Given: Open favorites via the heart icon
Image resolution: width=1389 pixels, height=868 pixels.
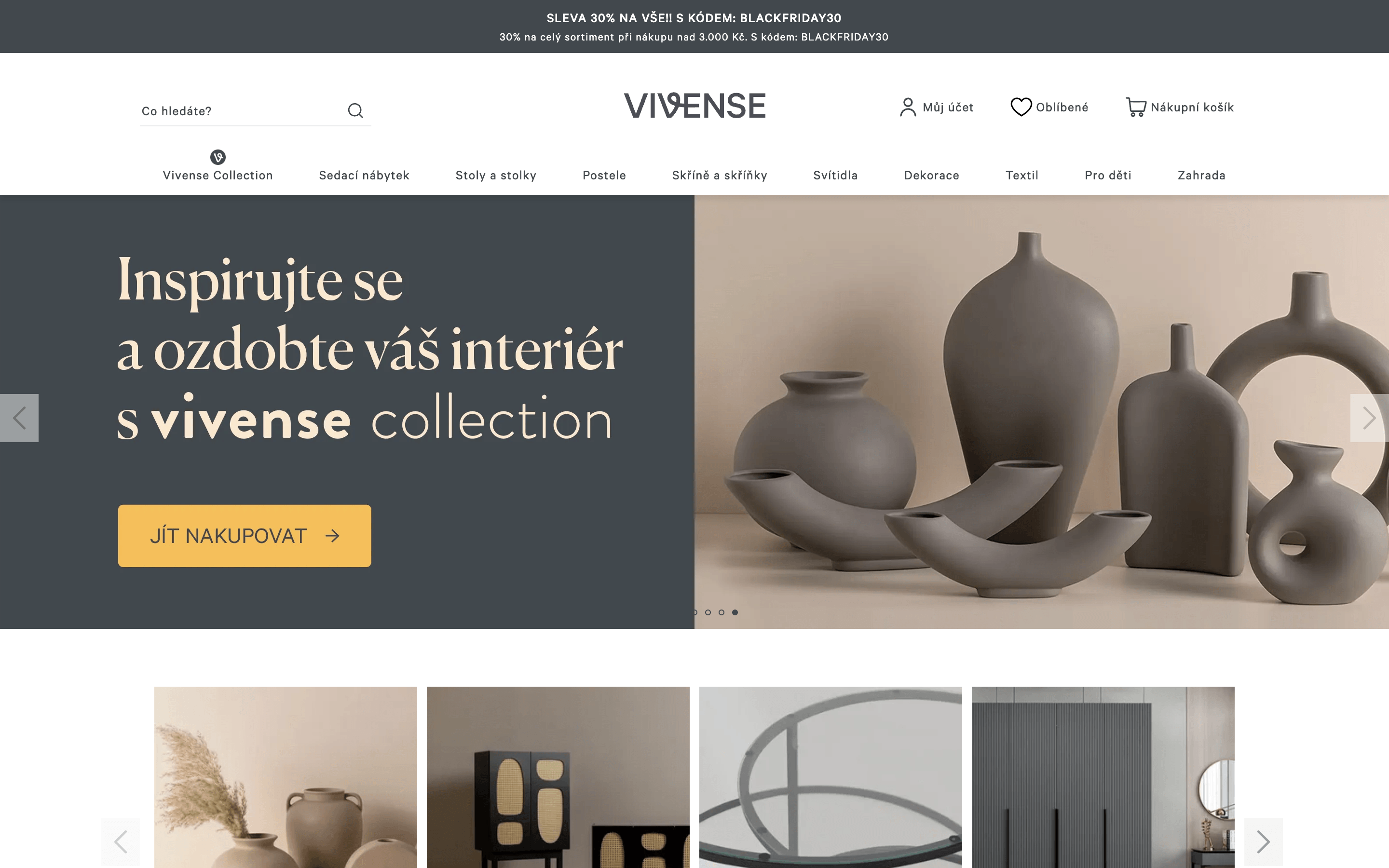Looking at the screenshot, I should pyautogui.click(x=1021, y=108).
